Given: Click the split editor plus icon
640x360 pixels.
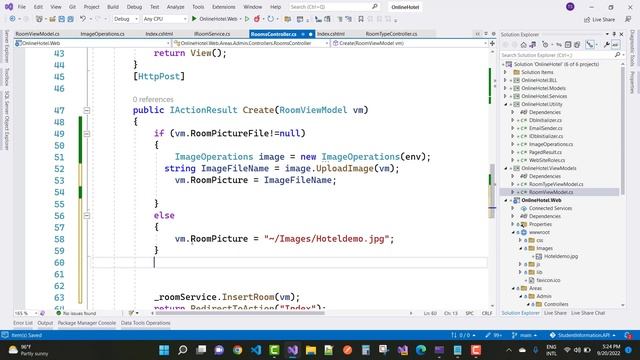Looking at the screenshot, I should coord(492,43).
